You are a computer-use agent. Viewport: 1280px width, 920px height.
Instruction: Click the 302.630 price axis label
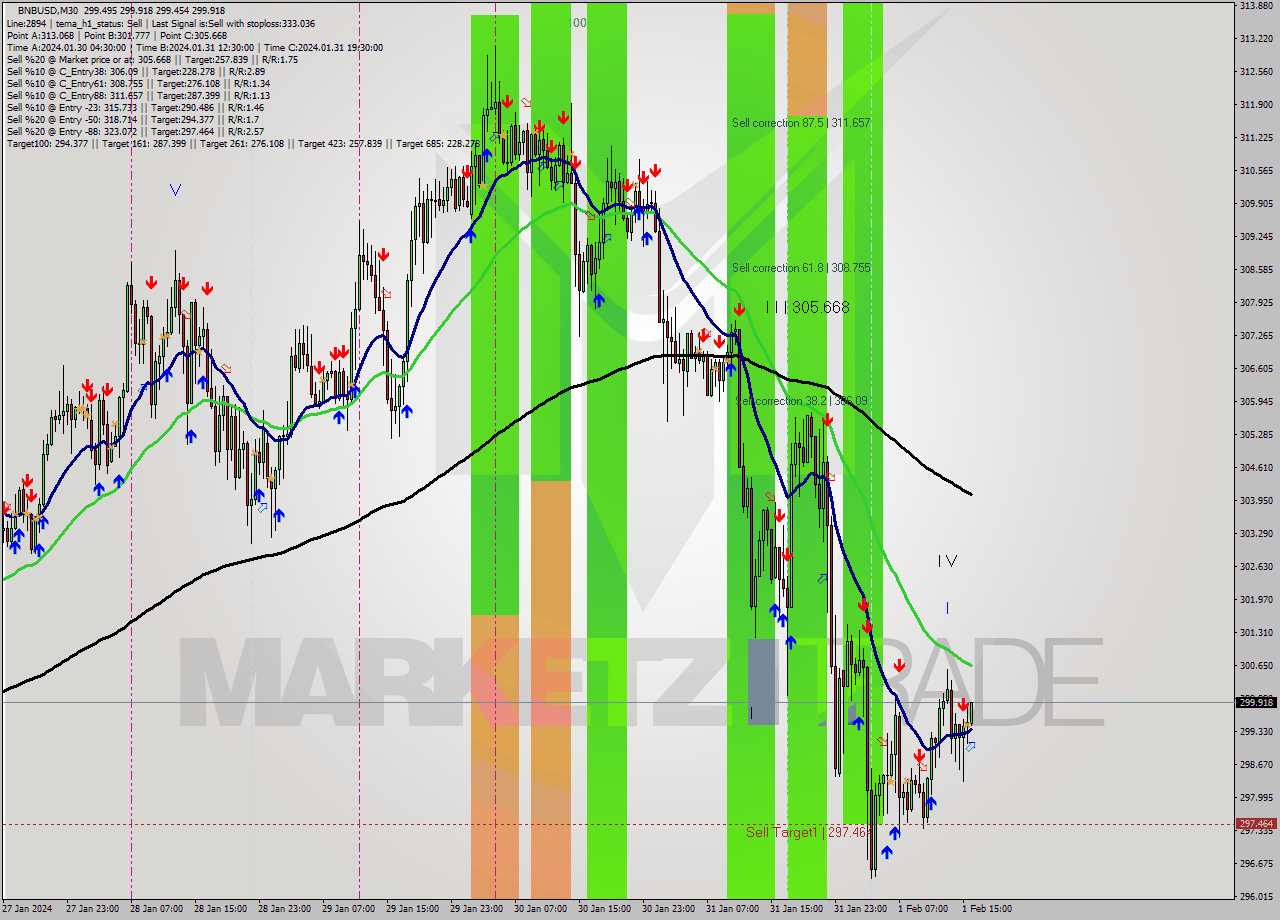[1256, 566]
